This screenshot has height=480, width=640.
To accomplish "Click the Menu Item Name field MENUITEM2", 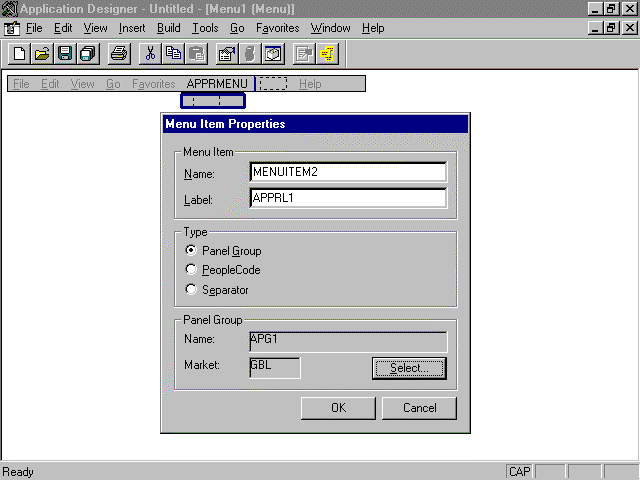I will click(x=348, y=172).
